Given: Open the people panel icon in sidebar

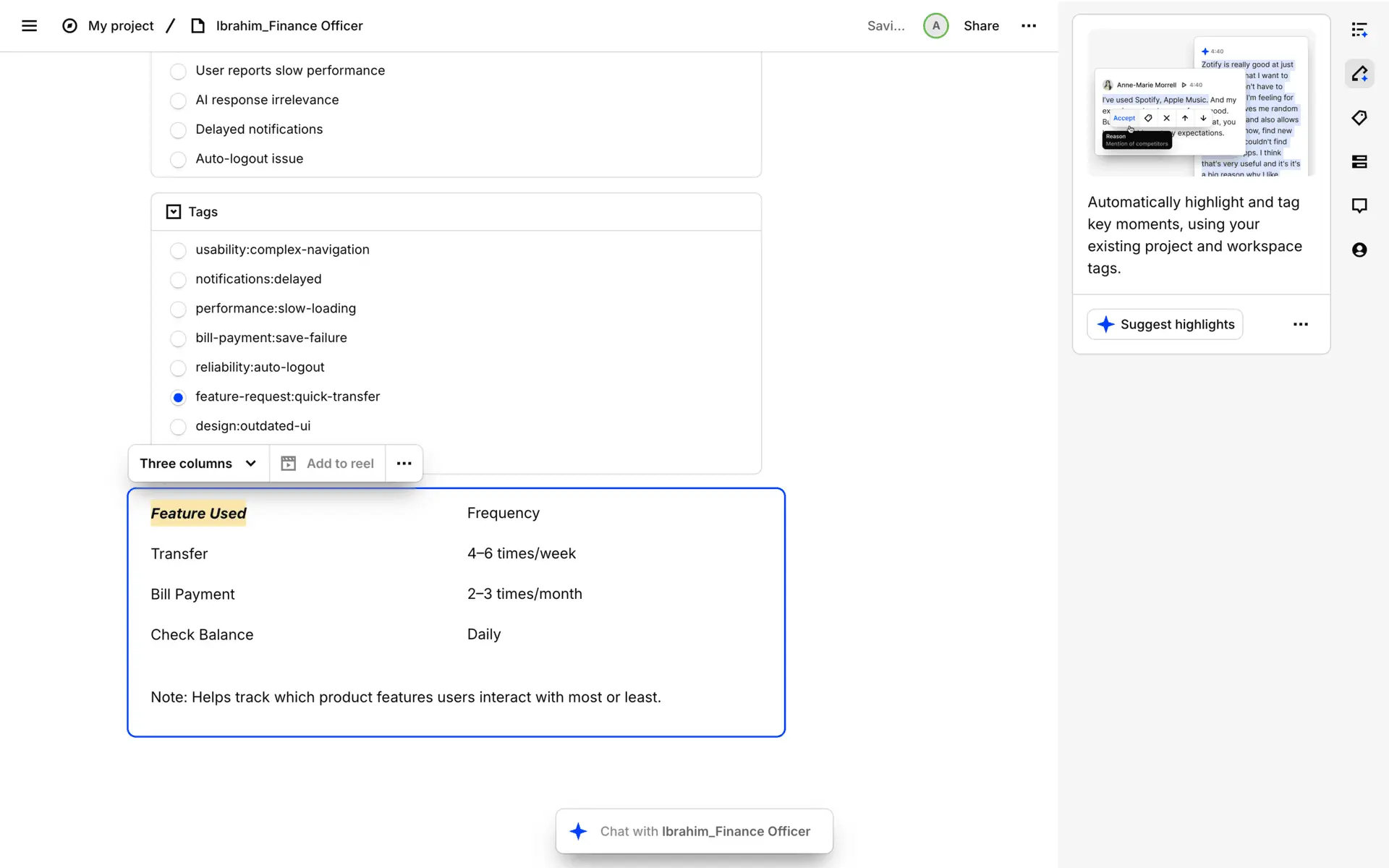Looking at the screenshot, I should (x=1359, y=250).
